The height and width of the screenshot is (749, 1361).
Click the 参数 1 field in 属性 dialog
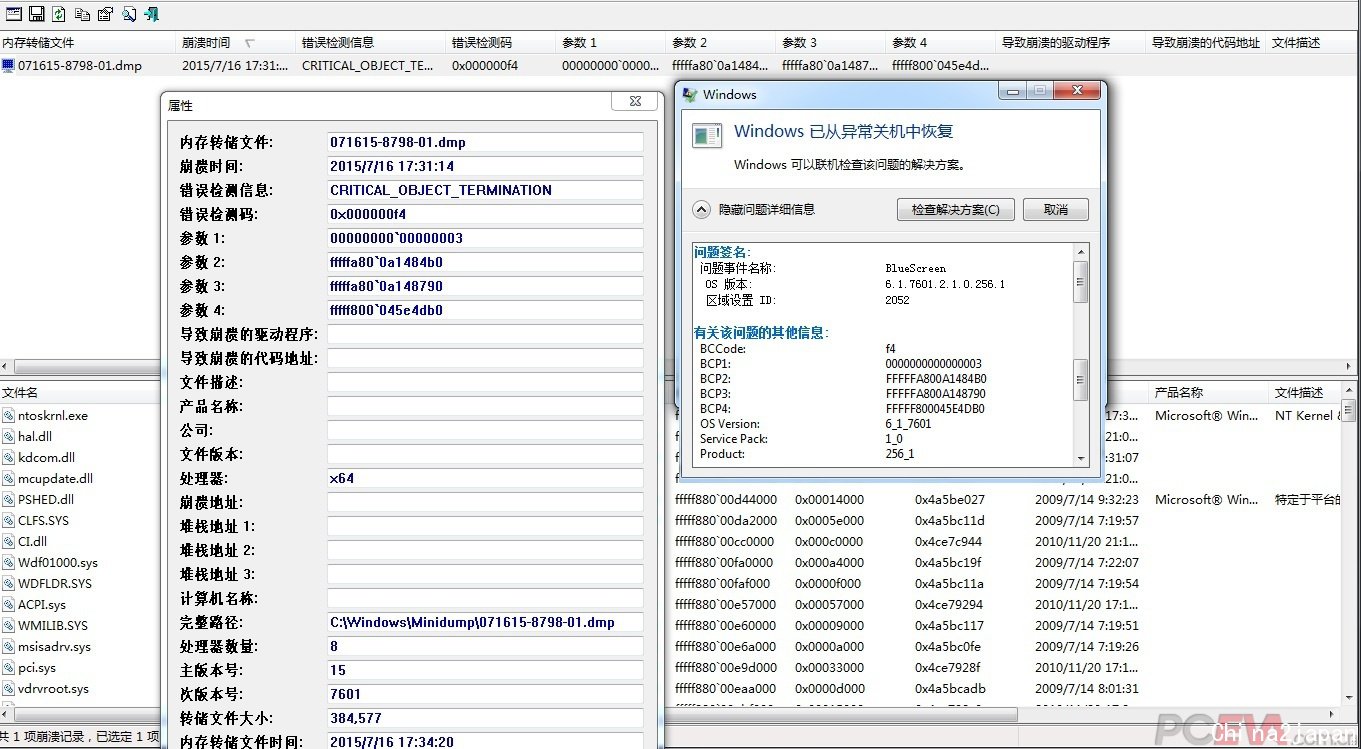click(486, 238)
